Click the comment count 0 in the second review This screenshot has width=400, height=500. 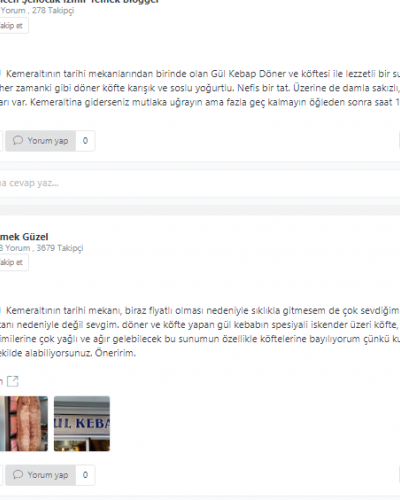pyautogui.click(x=85, y=475)
